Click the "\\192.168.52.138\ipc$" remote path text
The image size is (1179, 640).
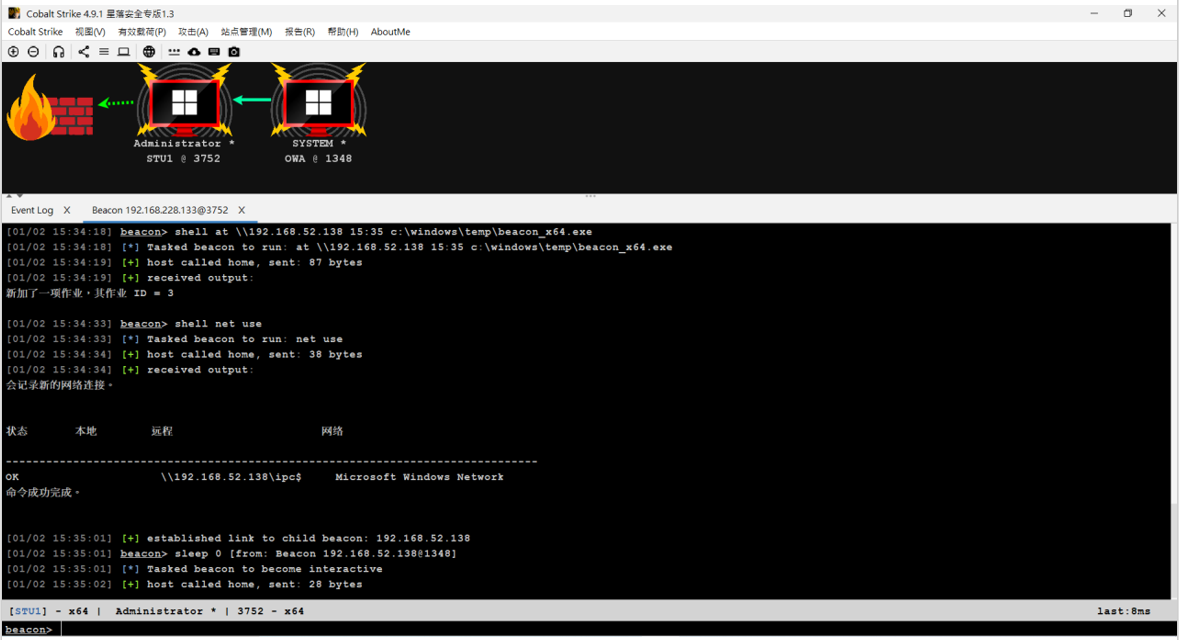[x=231, y=478]
